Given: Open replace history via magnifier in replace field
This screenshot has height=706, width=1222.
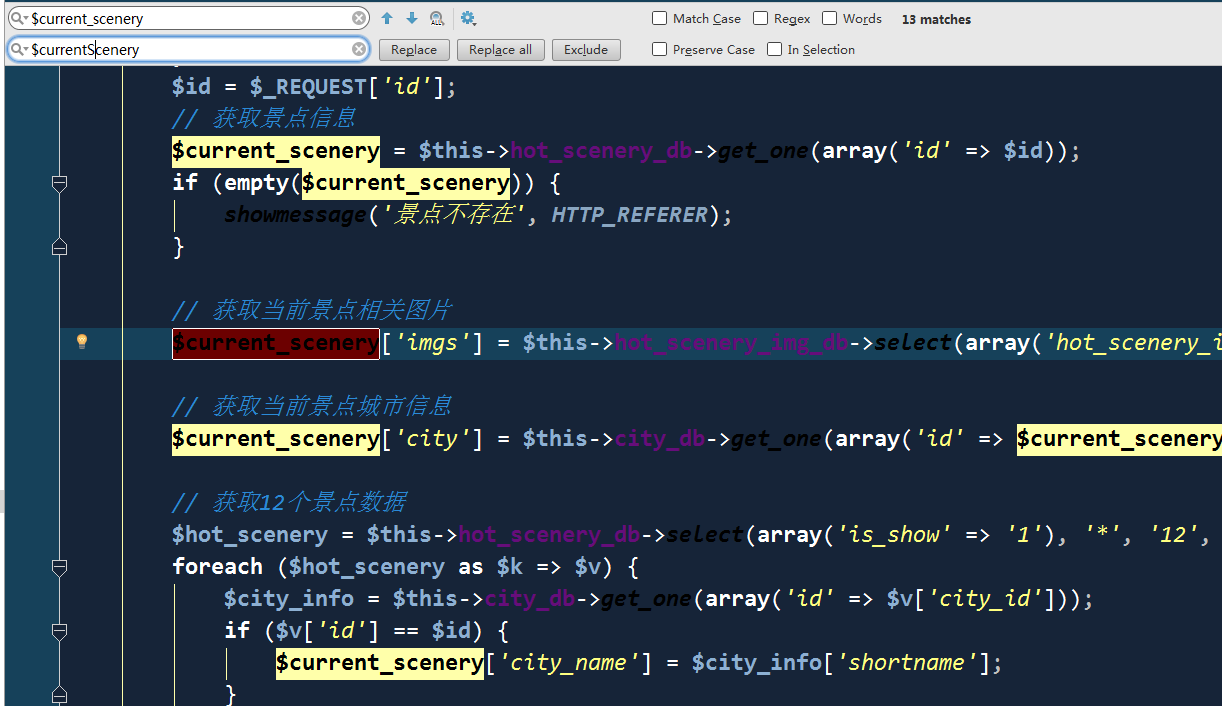Looking at the screenshot, I should (x=18, y=49).
